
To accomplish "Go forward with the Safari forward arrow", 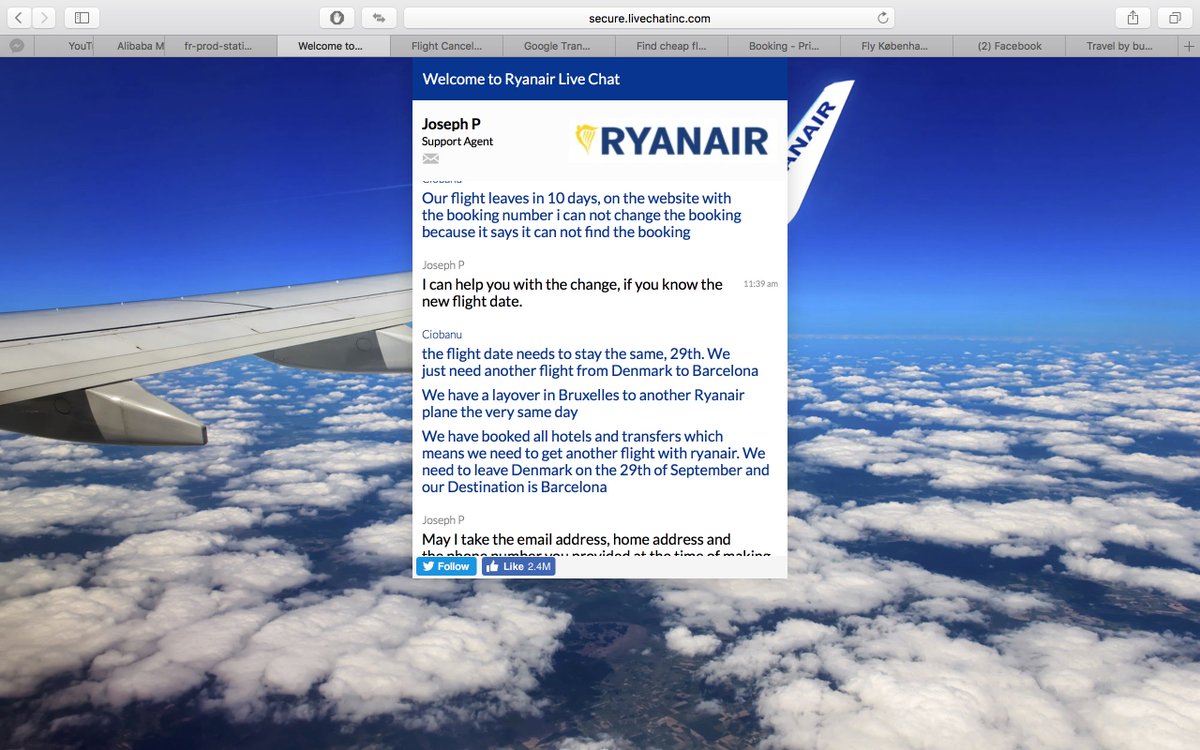I will 45,17.
